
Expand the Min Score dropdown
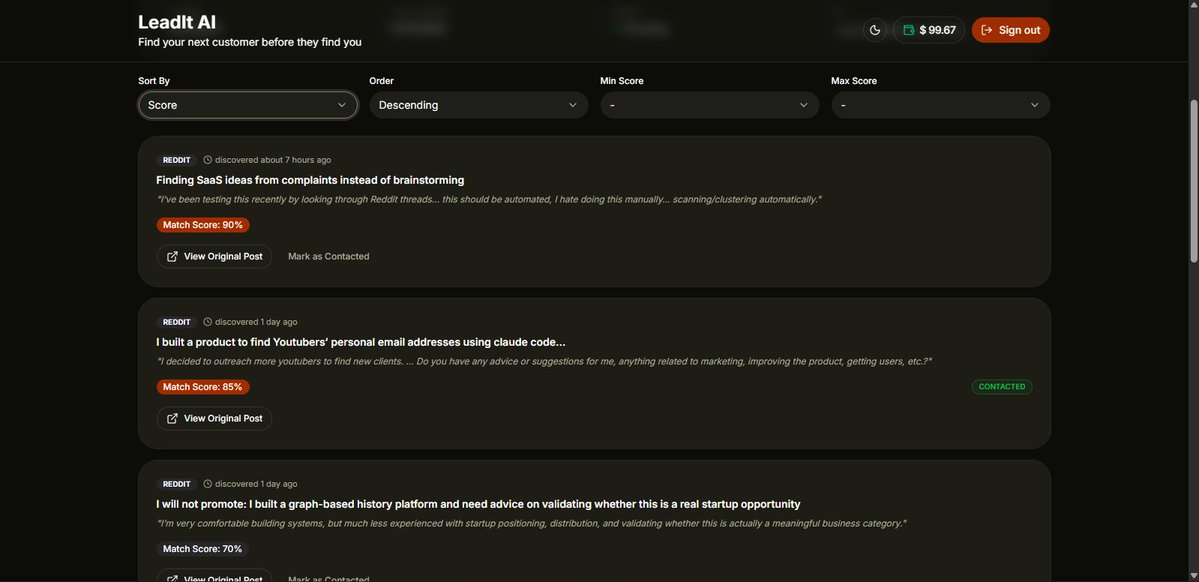tap(710, 105)
